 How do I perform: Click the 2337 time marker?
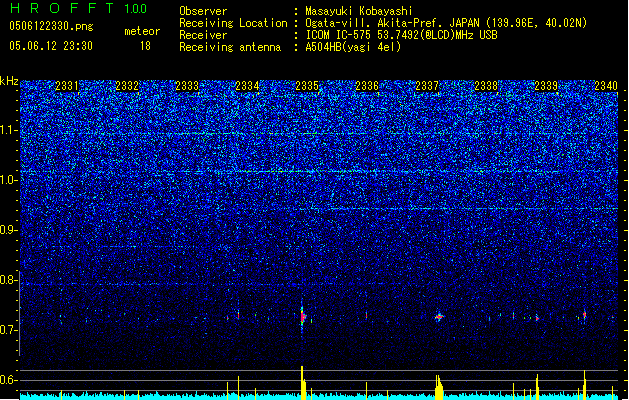click(427, 86)
